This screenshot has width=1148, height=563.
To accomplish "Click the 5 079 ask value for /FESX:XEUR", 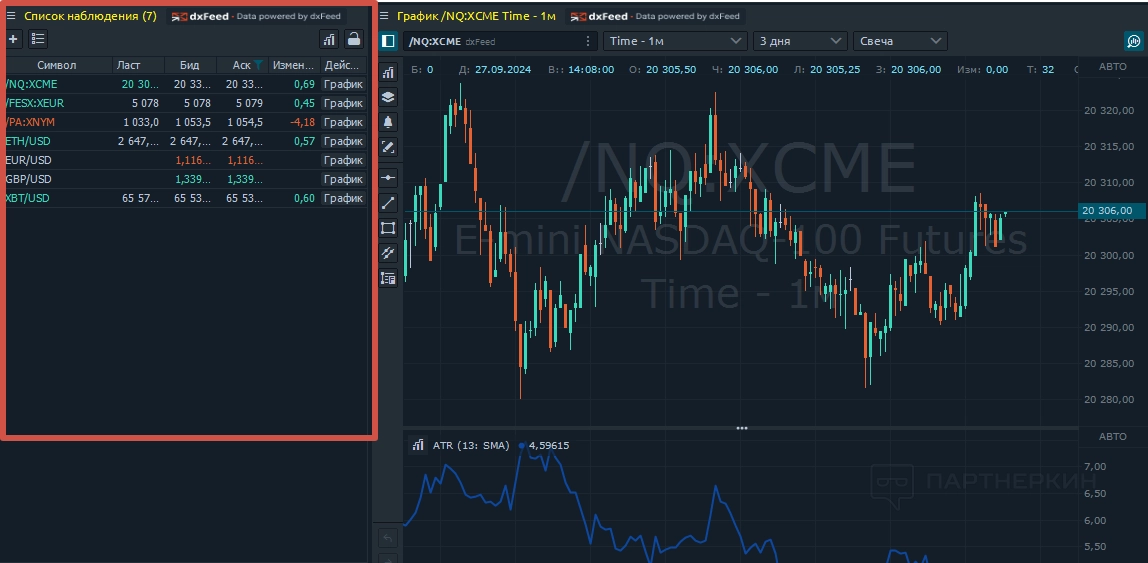I will coord(249,103).
